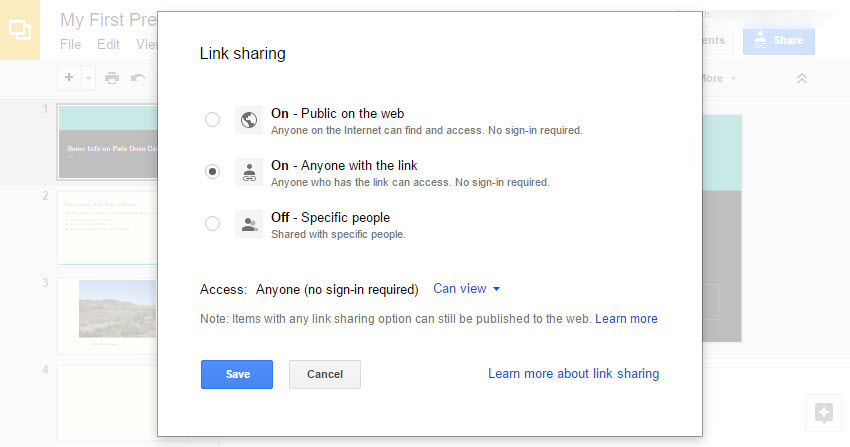Select the Anyone with the link radio button
This screenshot has width=850, height=447.
click(x=212, y=171)
